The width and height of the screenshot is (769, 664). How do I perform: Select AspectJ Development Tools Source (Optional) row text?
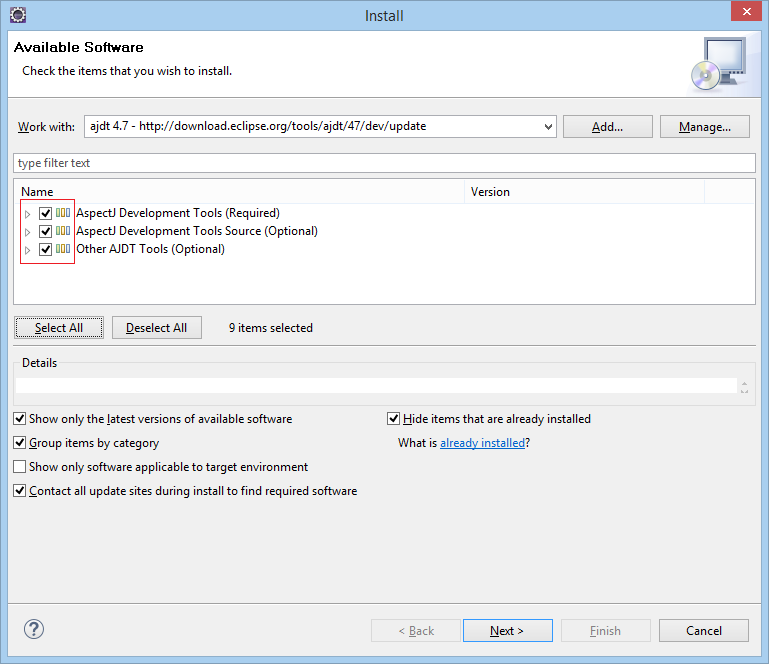coord(197,230)
